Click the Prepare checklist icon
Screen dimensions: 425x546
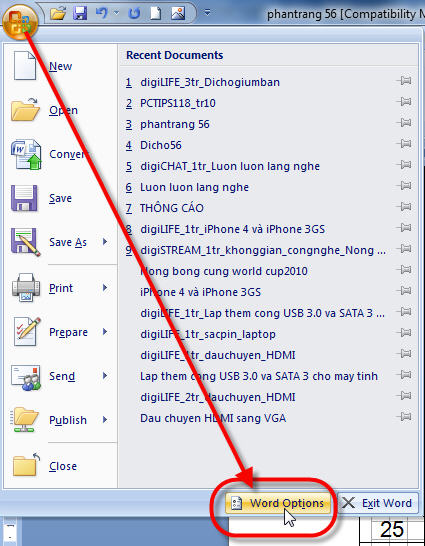click(26, 332)
